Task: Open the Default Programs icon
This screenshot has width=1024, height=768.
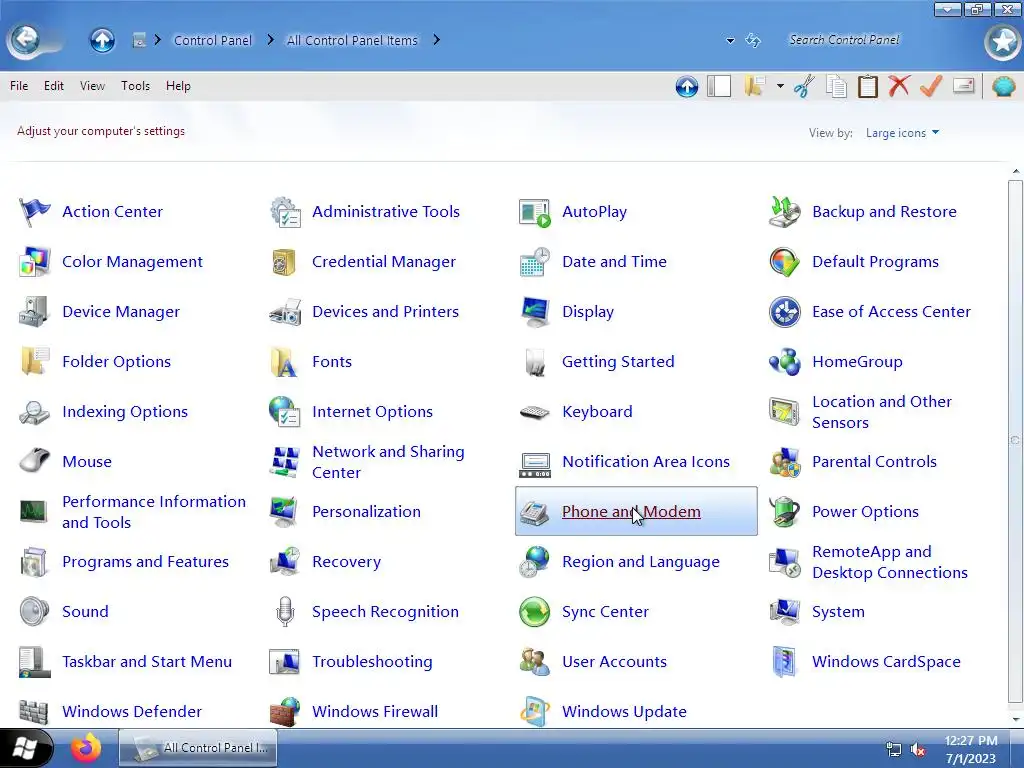Action: coord(784,262)
